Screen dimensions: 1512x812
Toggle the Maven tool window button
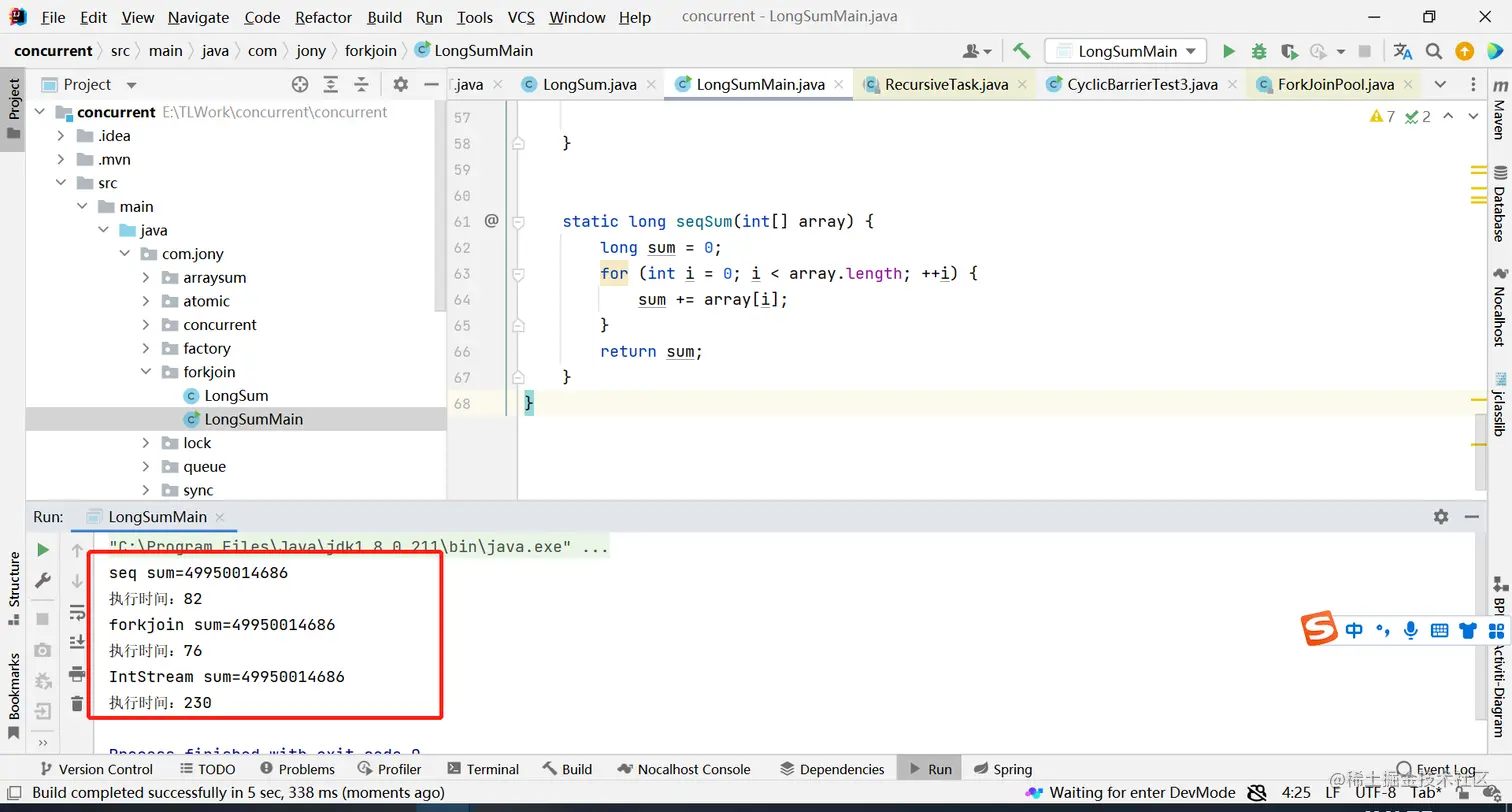coord(1499,110)
